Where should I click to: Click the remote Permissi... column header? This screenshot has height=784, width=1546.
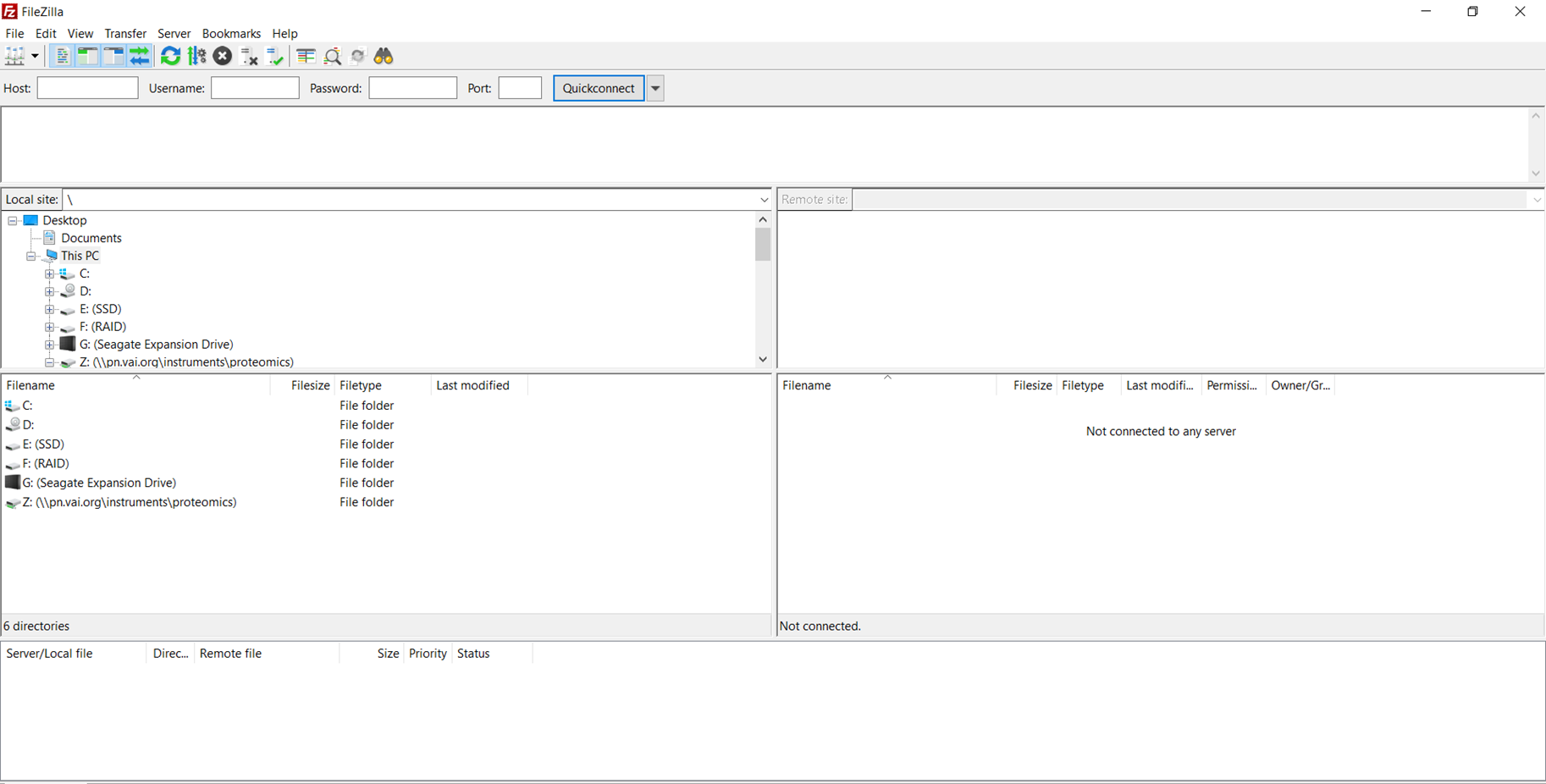[1234, 385]
